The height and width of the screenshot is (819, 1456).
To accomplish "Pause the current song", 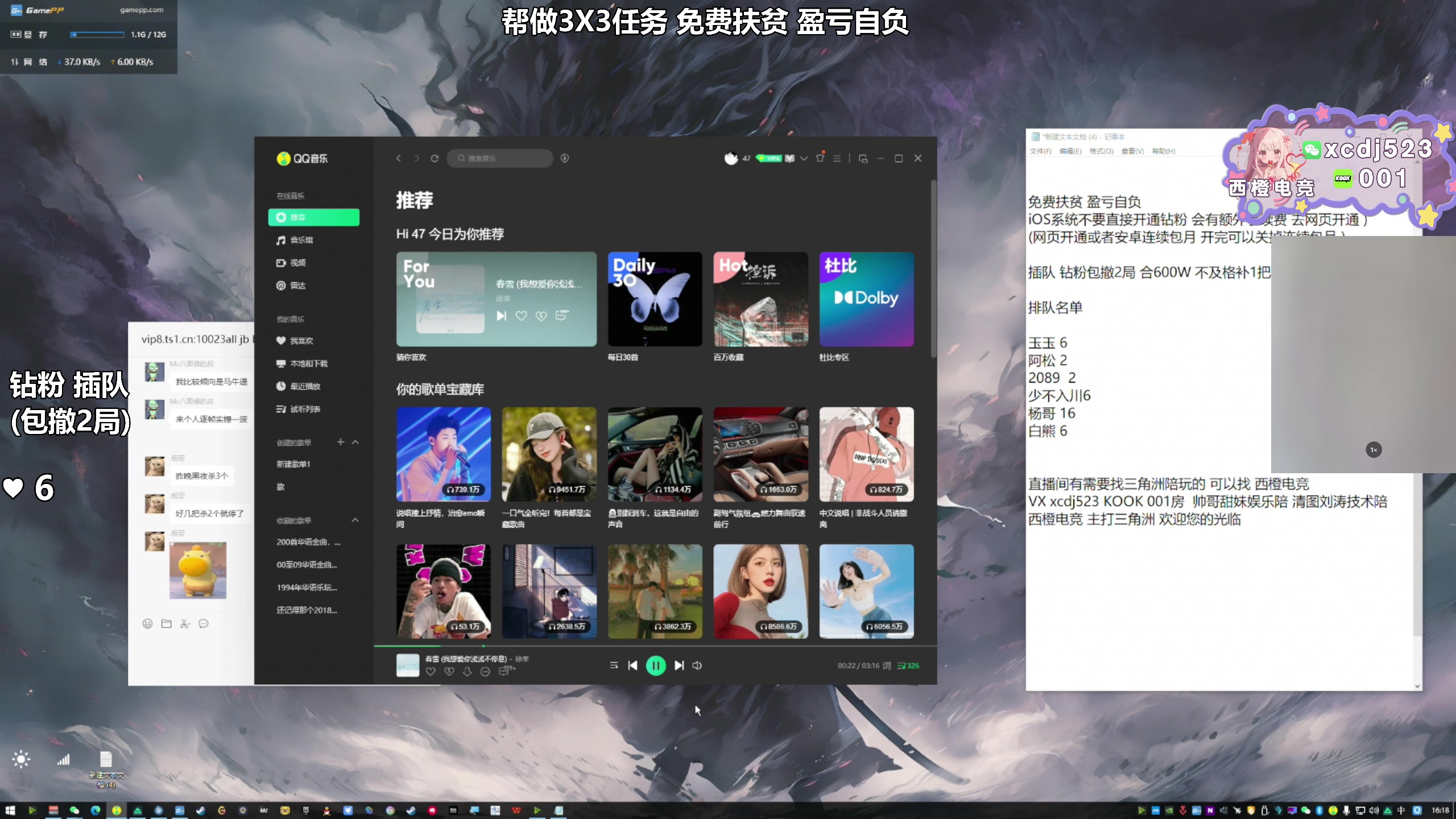I will pyautogui.click(x=656, y=665).
